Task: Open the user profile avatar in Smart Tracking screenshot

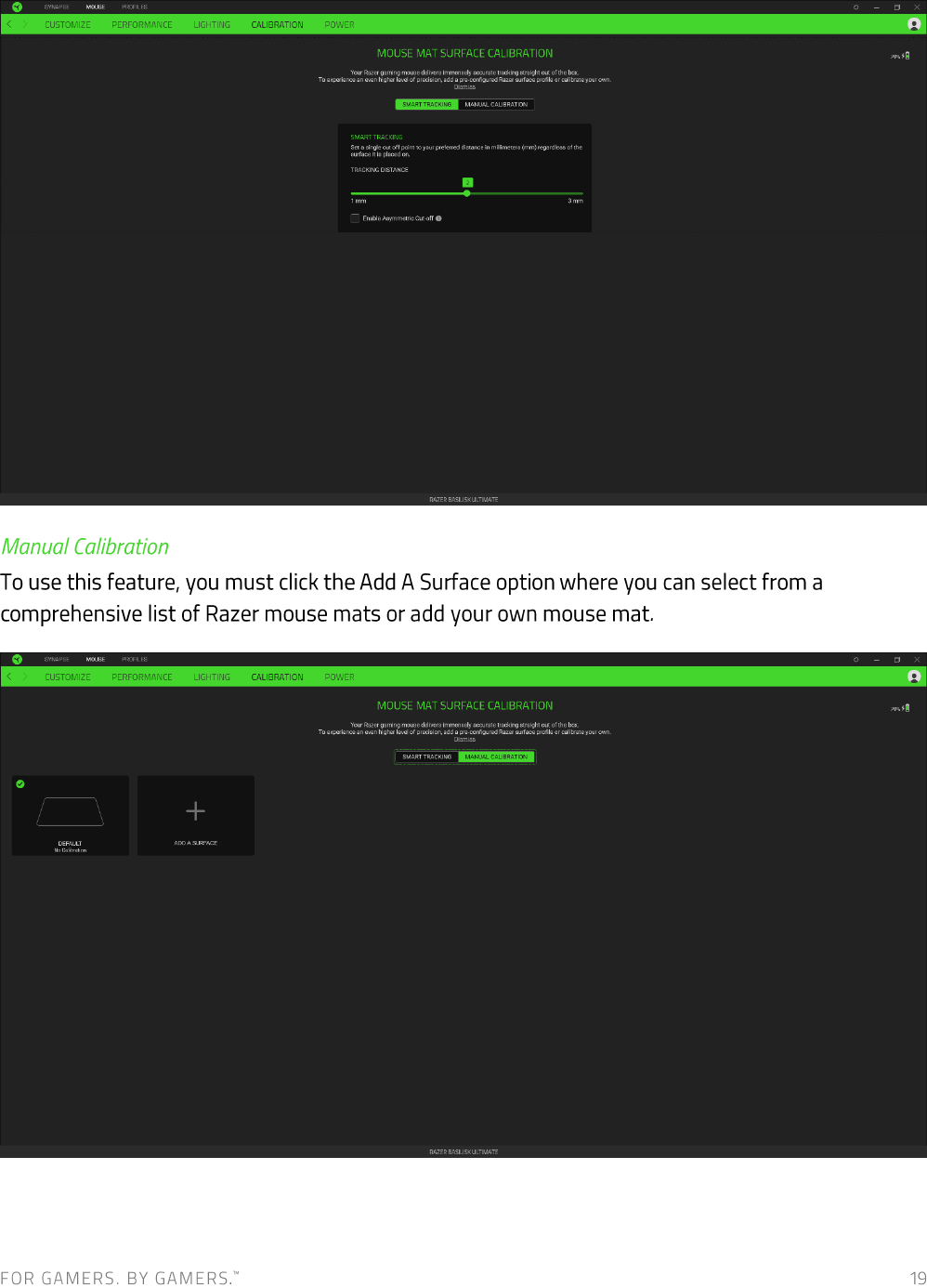Action: [914, 25]
